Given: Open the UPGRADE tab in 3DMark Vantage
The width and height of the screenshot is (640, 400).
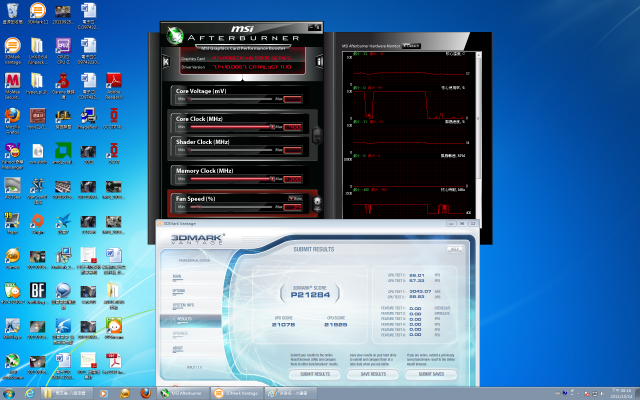Looking at the screenshot, I should tap(180, 334).
